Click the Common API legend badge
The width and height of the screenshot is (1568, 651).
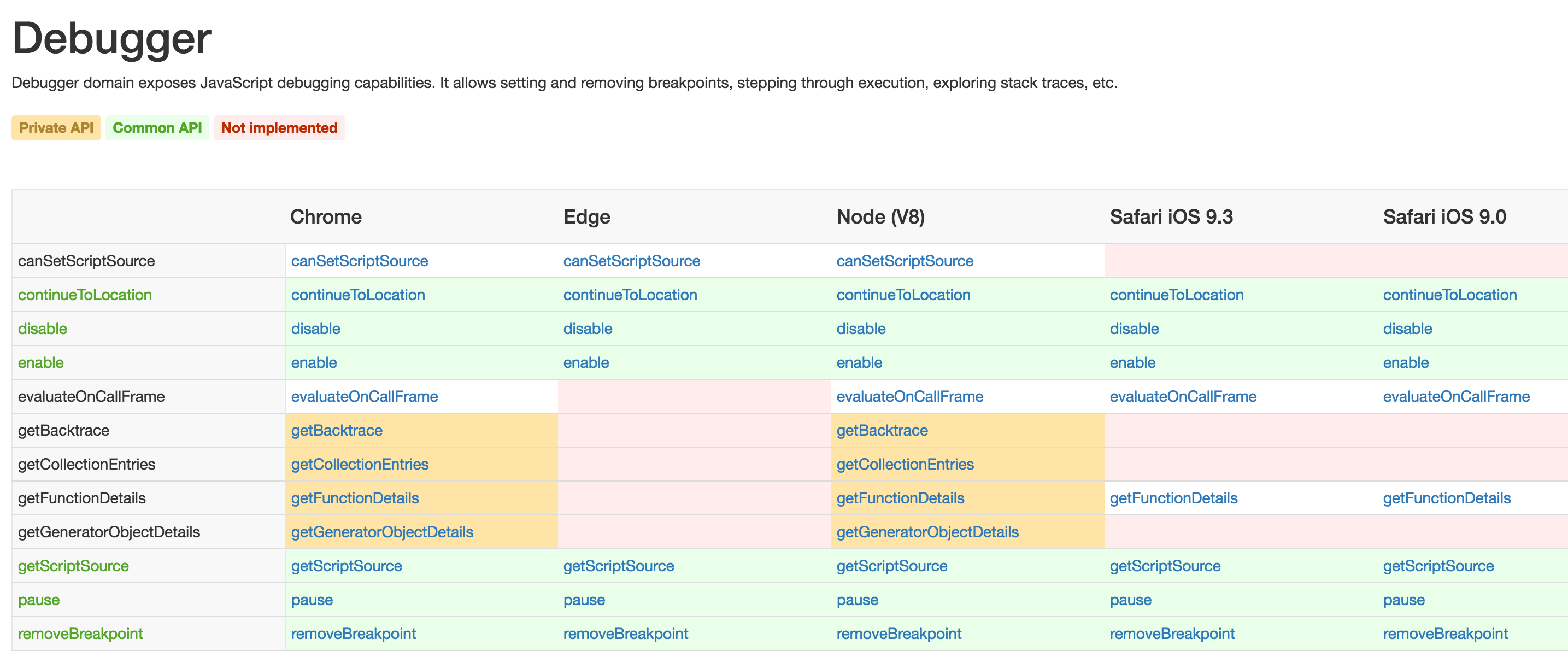(157, 128)
